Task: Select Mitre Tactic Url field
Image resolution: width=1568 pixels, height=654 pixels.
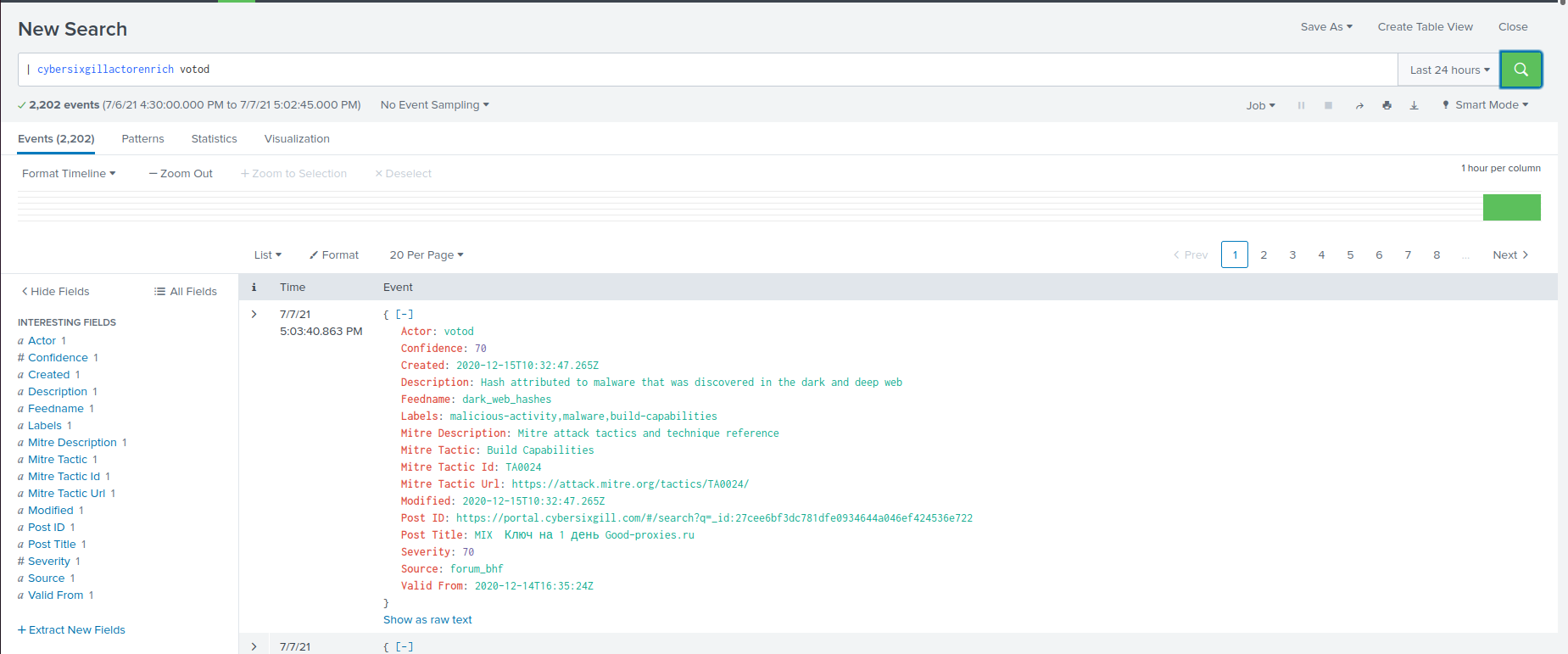Action: (66, 493)
